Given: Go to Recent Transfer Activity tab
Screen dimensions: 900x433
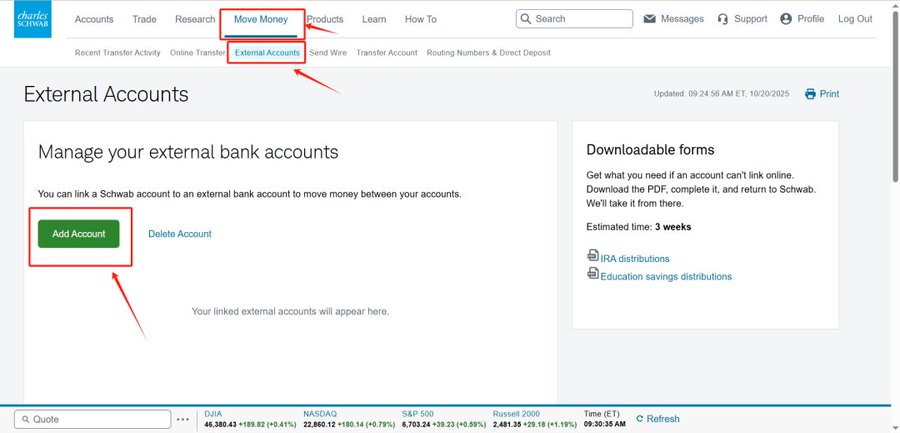Looking at the screenshot, I should pos(118,53).
